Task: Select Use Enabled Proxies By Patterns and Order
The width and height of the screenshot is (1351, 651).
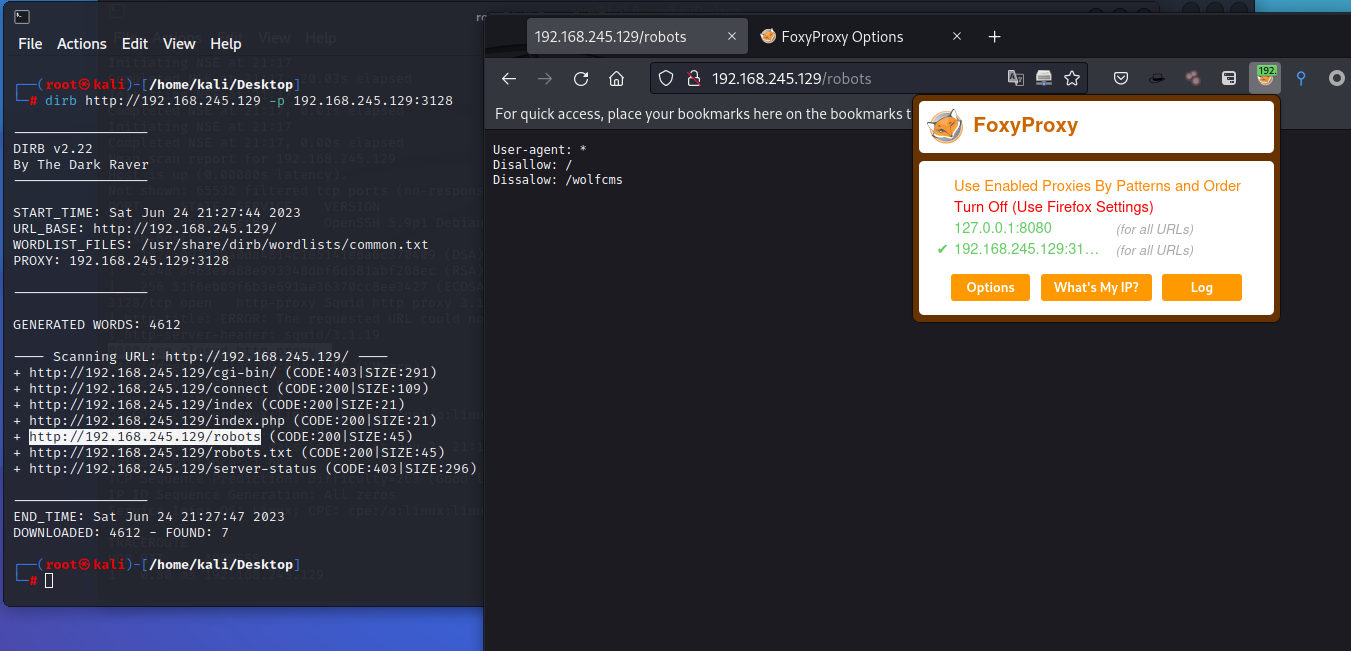Action: coord(1097,186)
